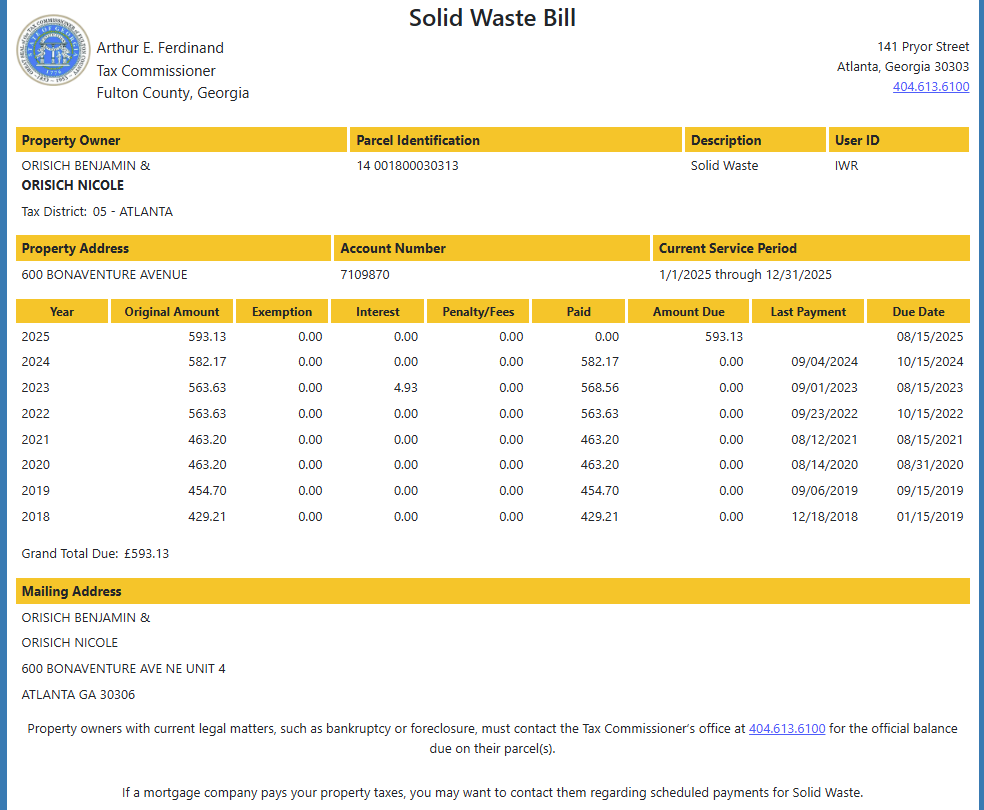Click the Exemption column header
This screenshot has height=810, width=984.
[x=282, y=312]
